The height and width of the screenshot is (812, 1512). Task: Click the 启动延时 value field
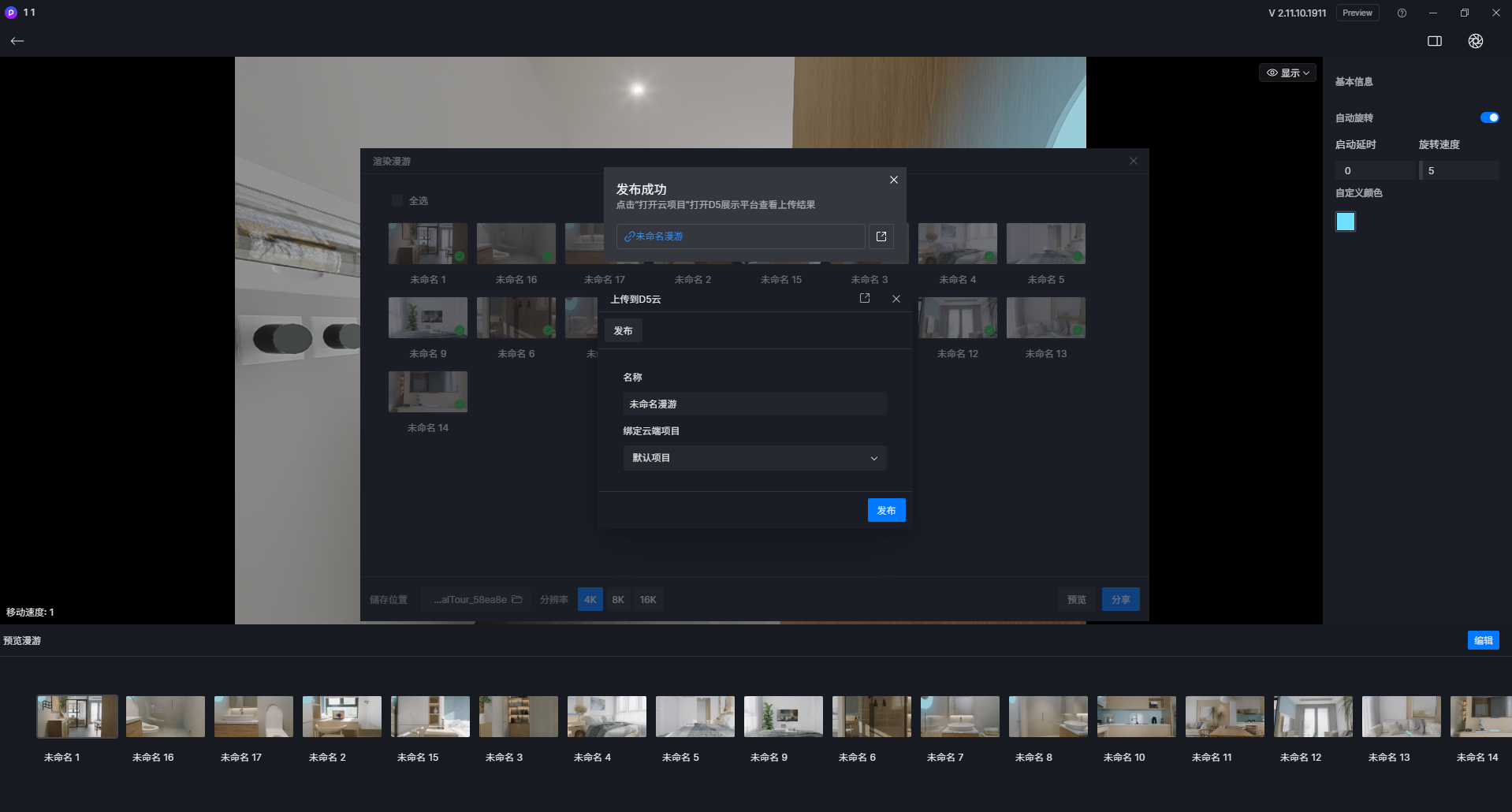(x=1375, y=170)
